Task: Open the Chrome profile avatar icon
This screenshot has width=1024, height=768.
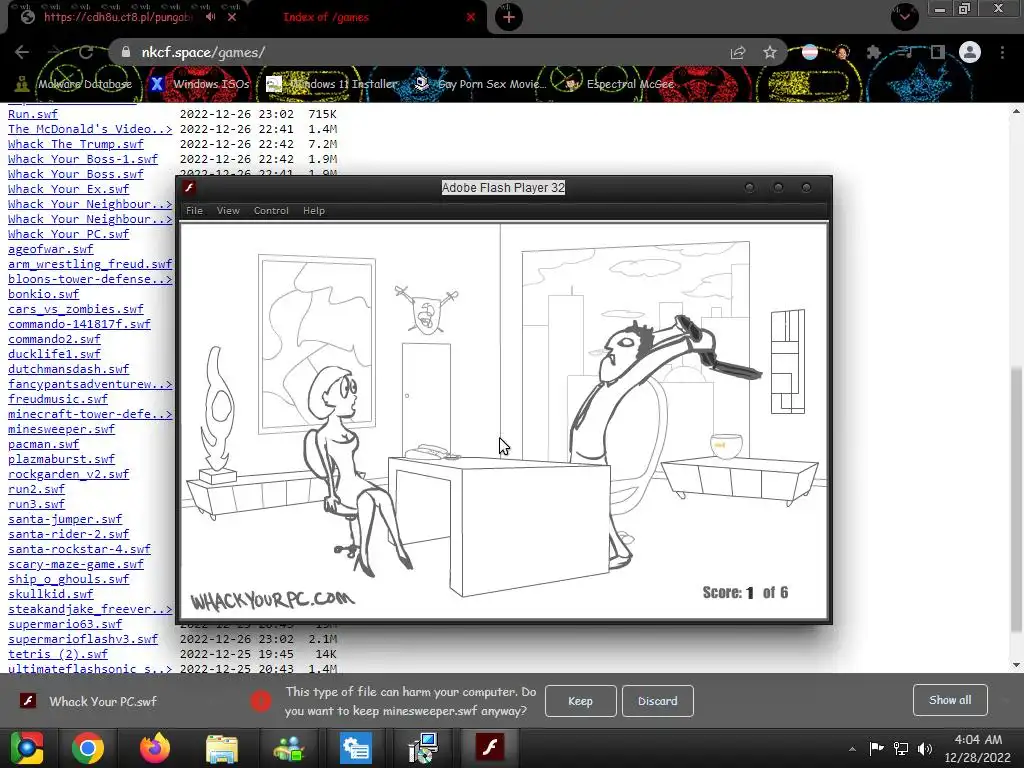Action: [x=970, y=52]
